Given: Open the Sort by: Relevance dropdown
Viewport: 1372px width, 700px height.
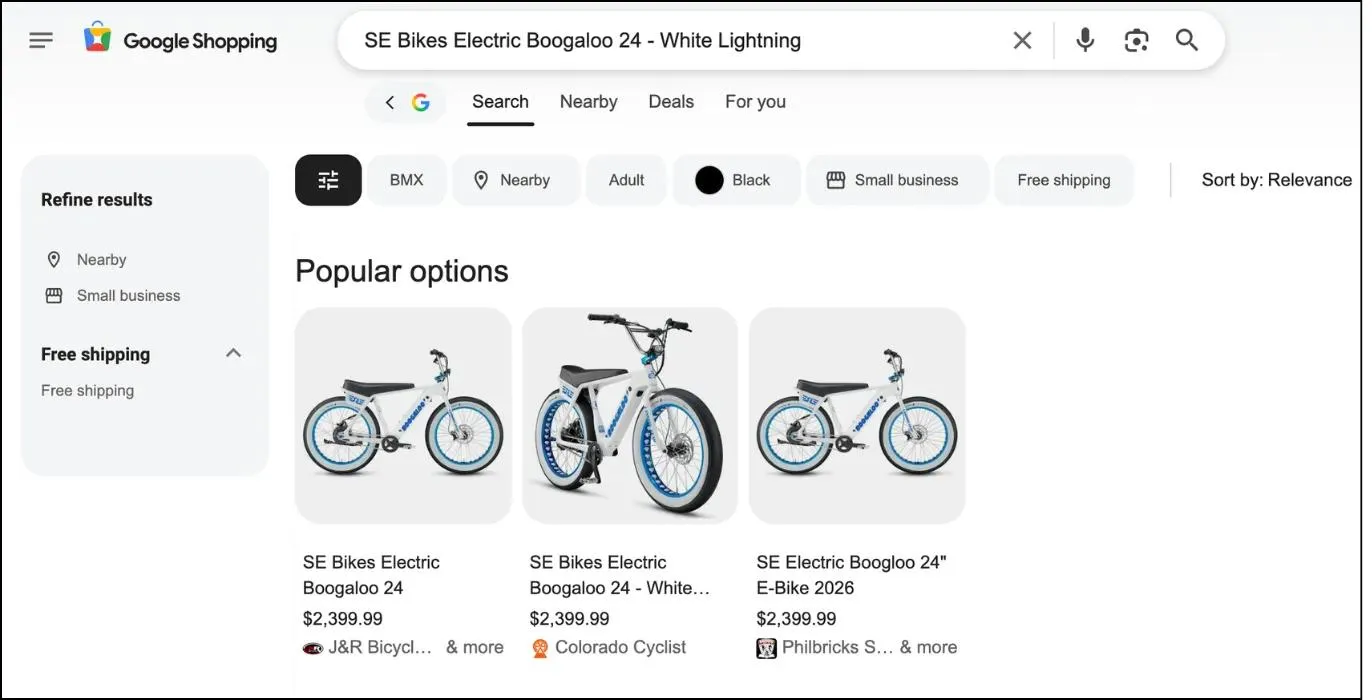Looking at the screenshot, I should click(1276, 180).
